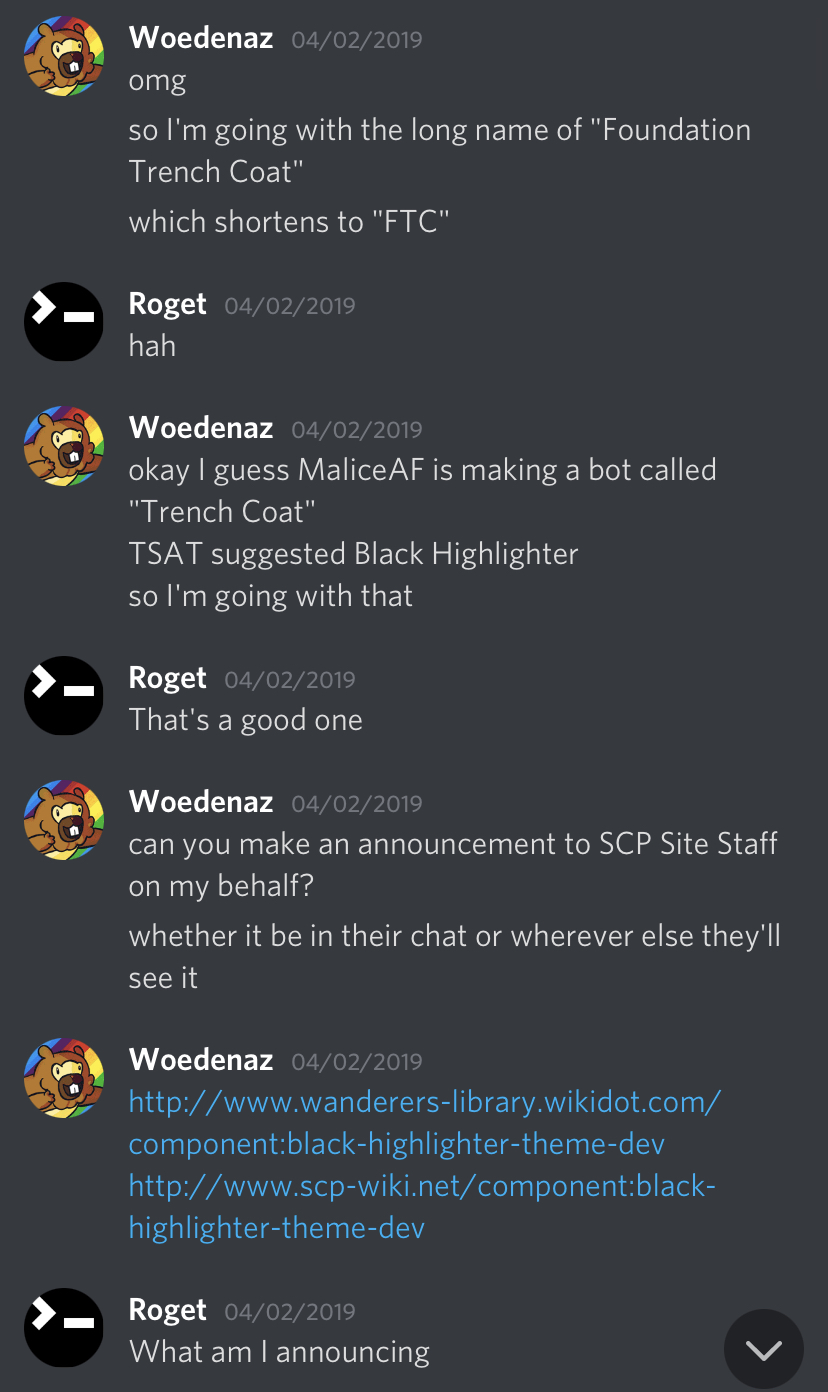Tap Roget username above "That's a good one"

coord(168,678)
